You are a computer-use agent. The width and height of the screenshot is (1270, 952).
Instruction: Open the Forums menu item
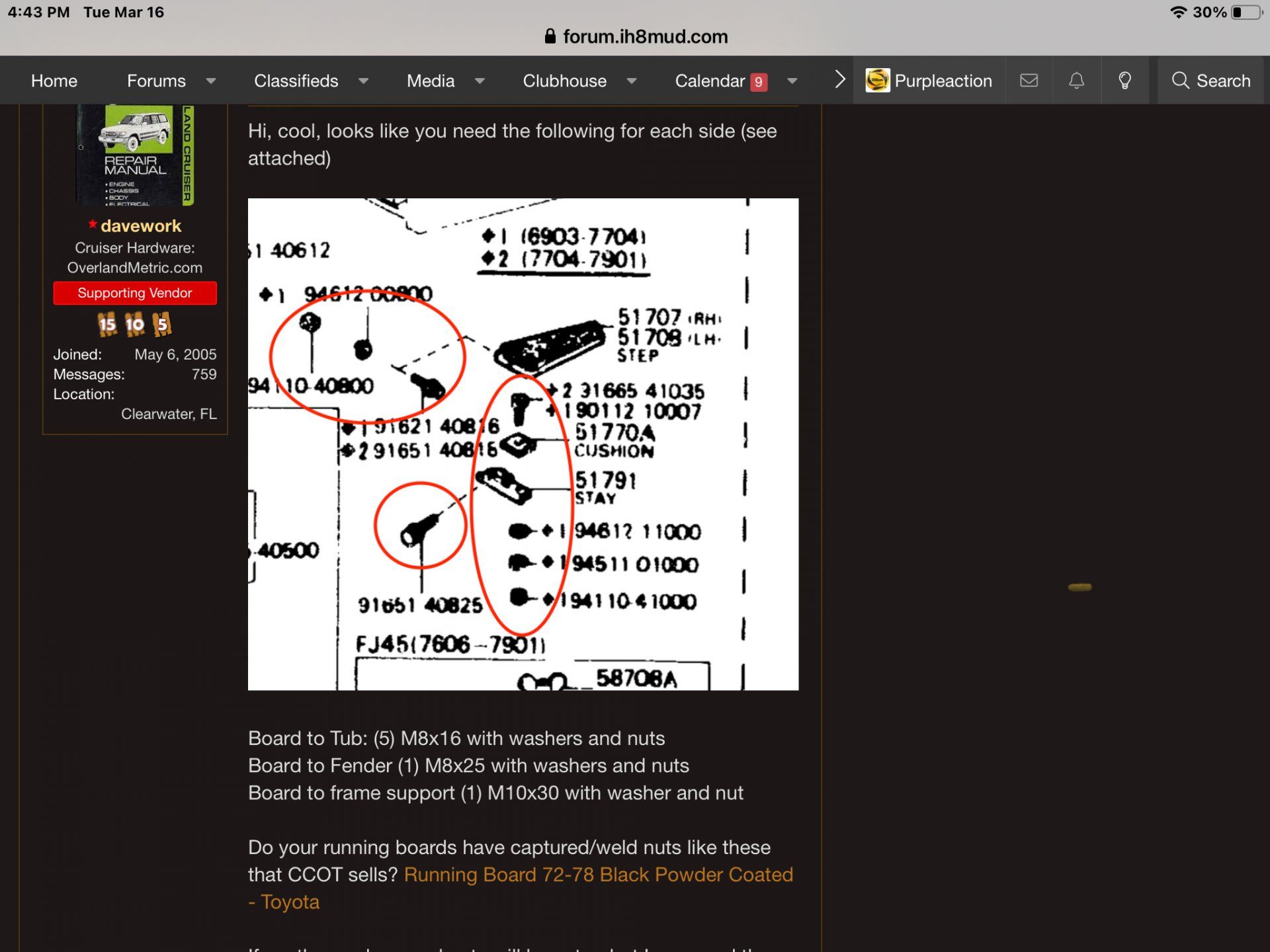point(156,81)
